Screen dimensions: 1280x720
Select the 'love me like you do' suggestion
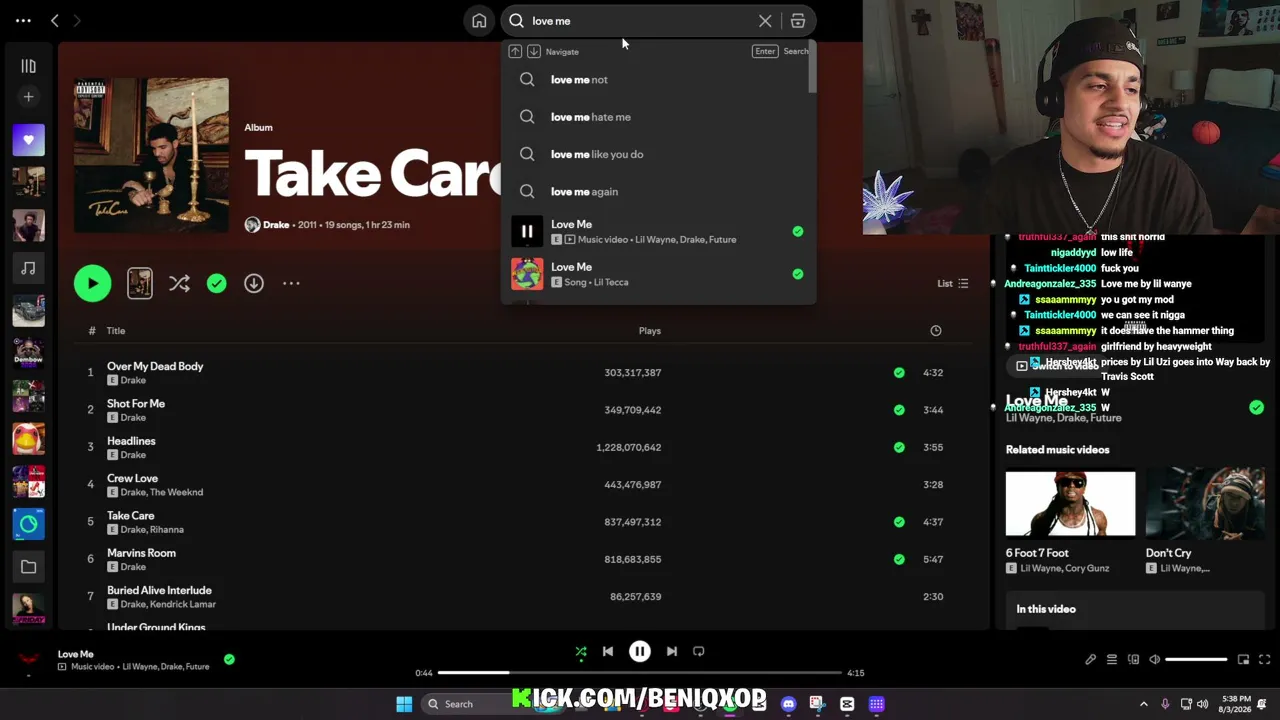click(x=659, y=154)
